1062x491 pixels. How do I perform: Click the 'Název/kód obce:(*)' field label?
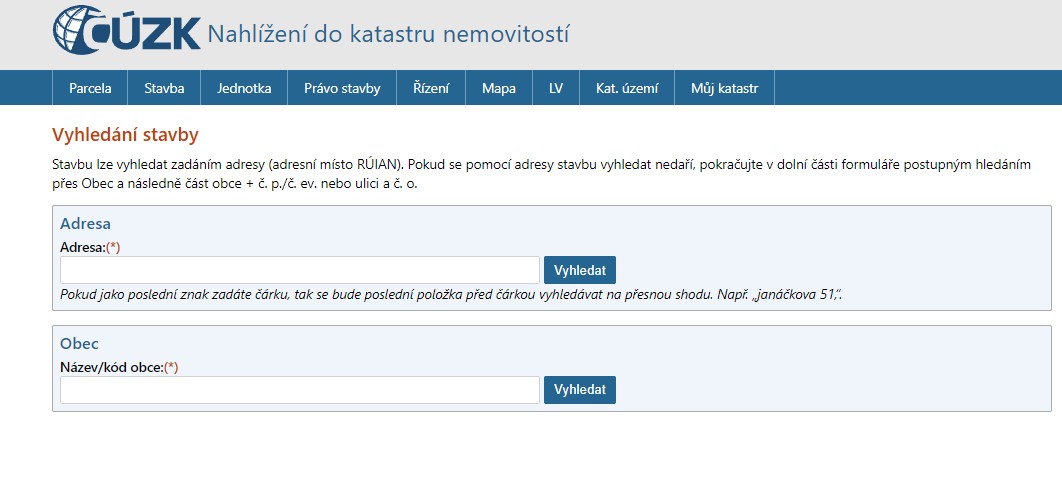click(x=119, y=367)
